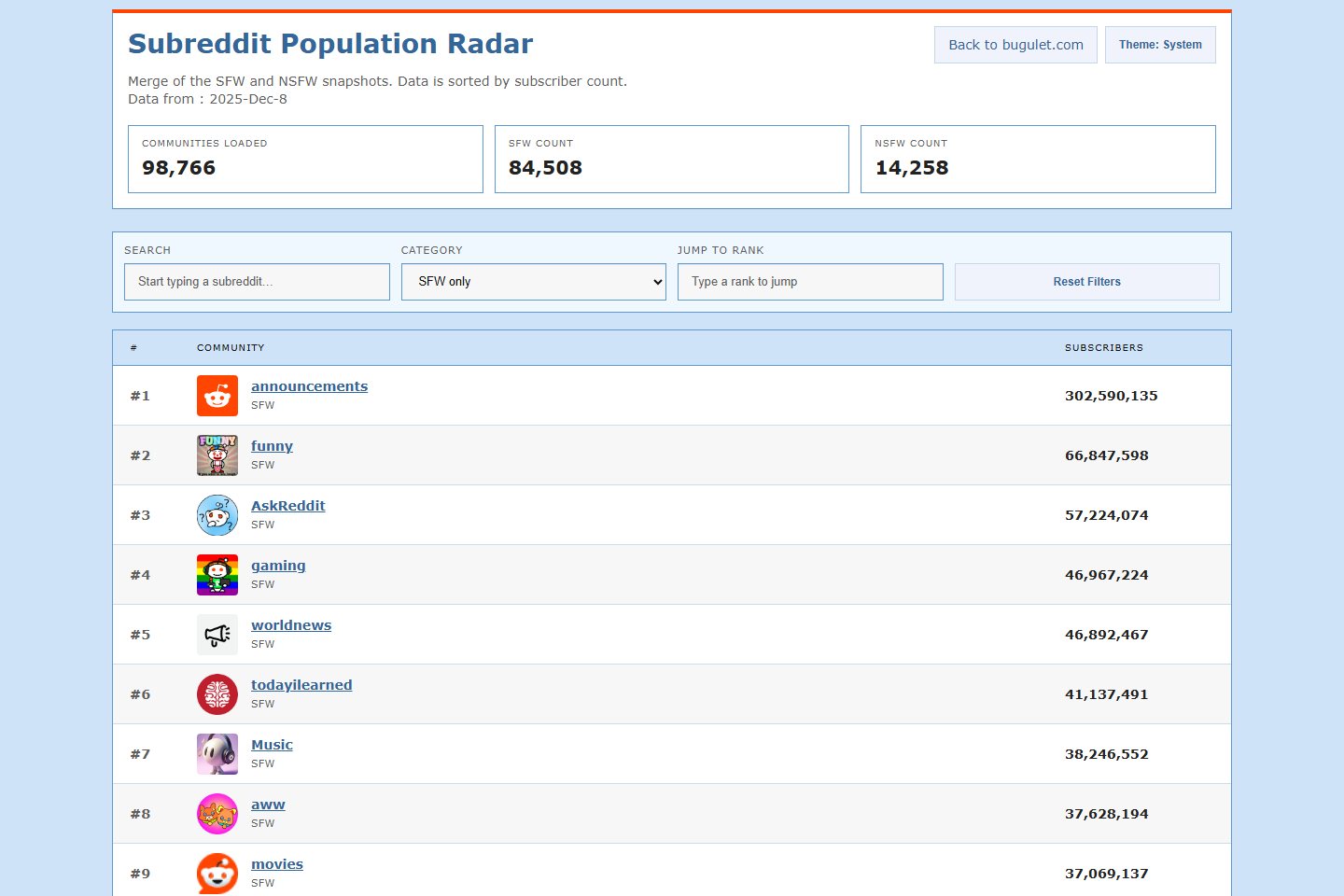Open the AskReddit community link
The image size is (1344, 896).
(287, 506)
